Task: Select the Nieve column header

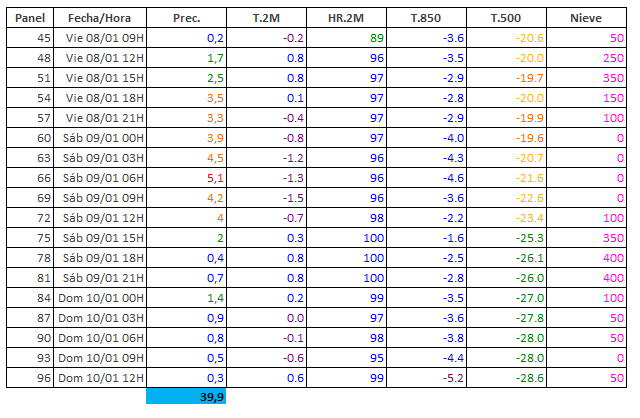Action: (586, 18)
